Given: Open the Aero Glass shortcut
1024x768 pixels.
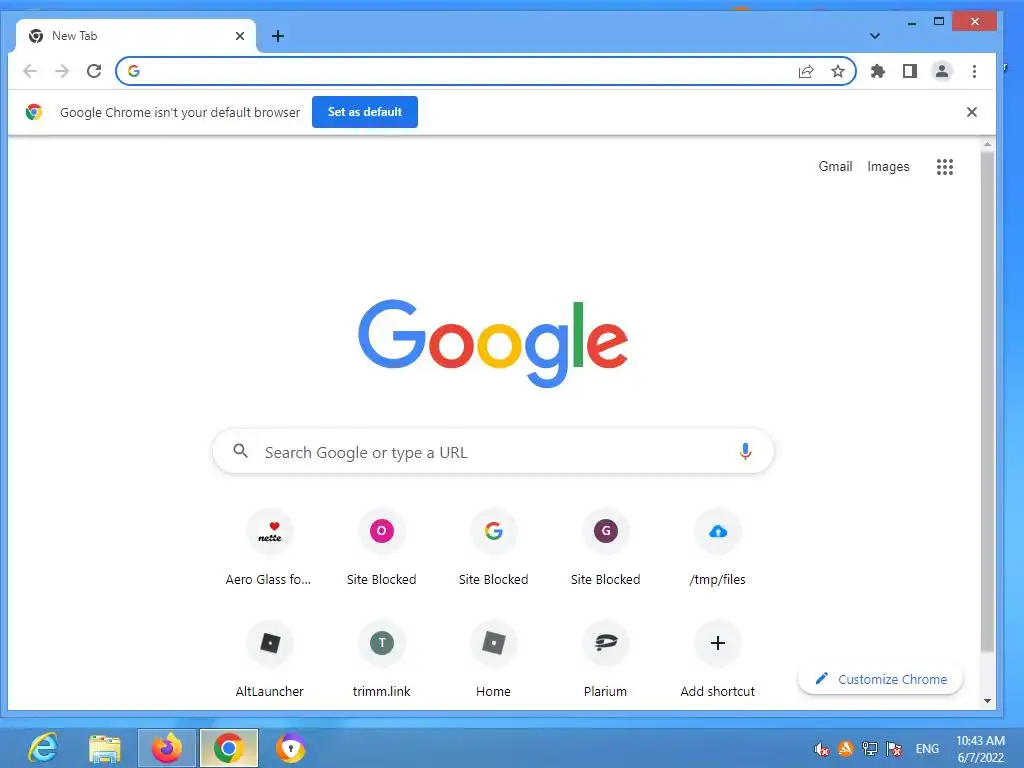Looking at the screenshot, I should pos(269,549).
